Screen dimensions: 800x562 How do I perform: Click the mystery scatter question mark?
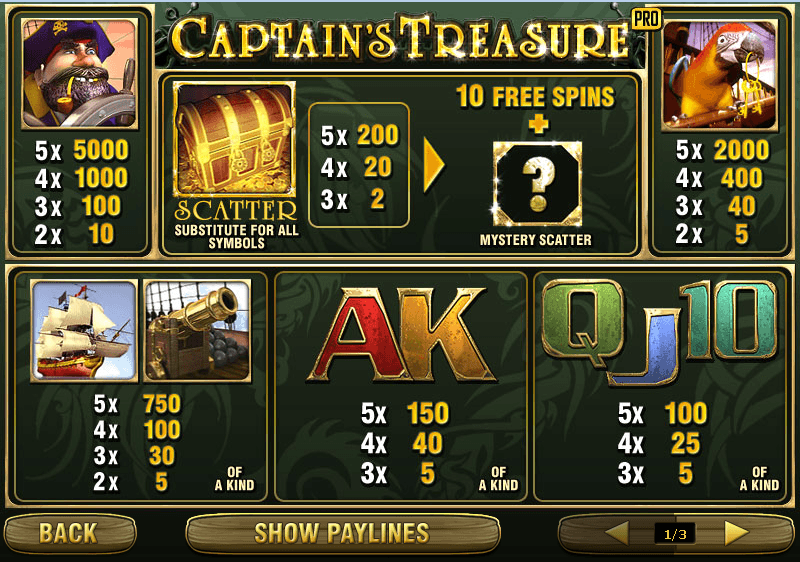pos(537,184)
